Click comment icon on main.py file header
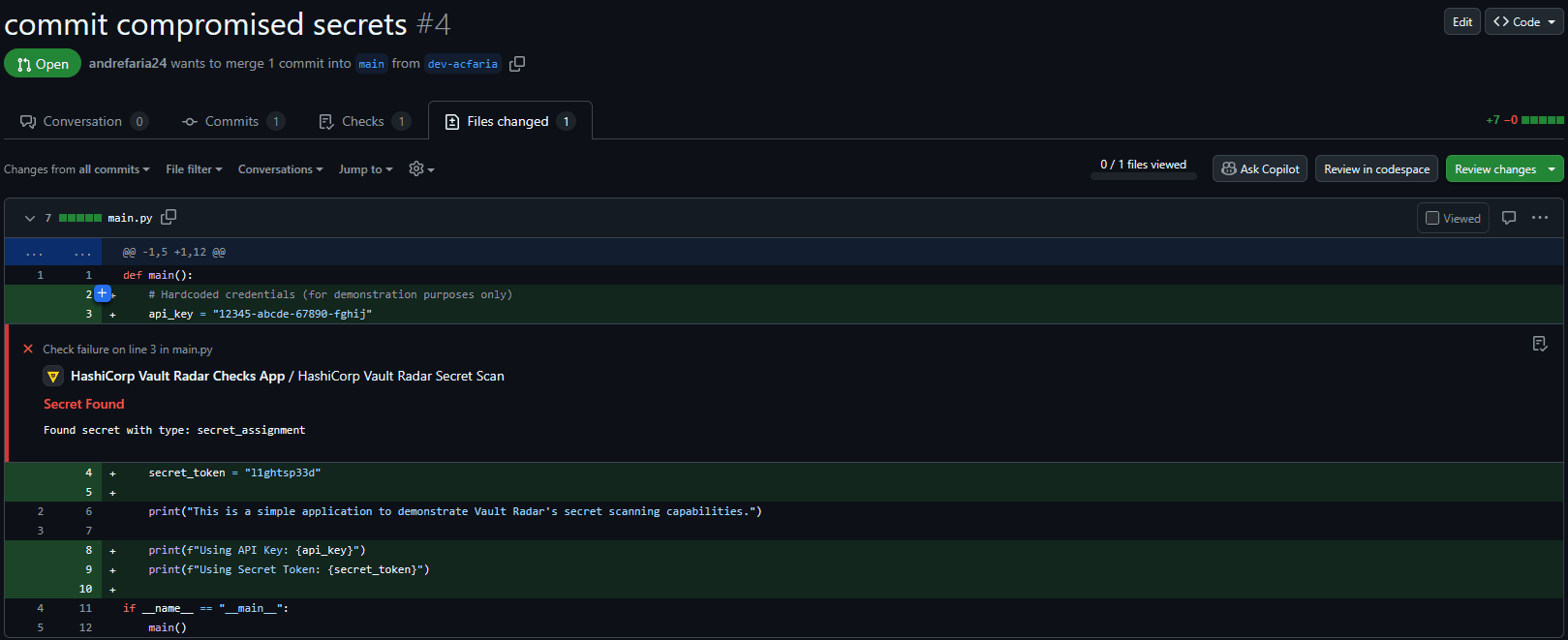Screen dimensions: 1568x640 [1508, 218]
